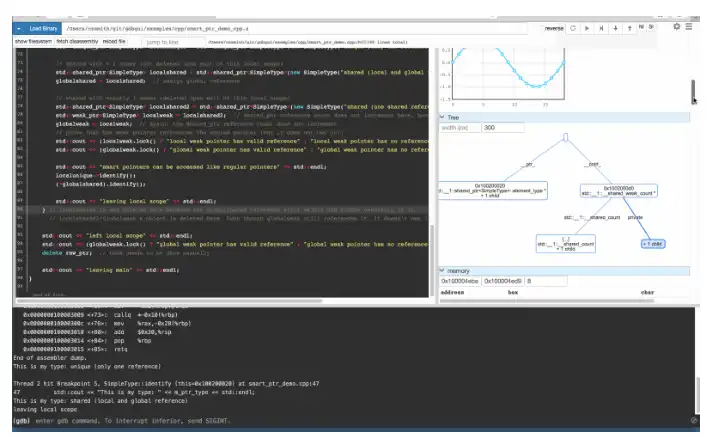Edit the tree width value 300
Image resolution: width=708 pixels, height=437 pixels.
503,128
